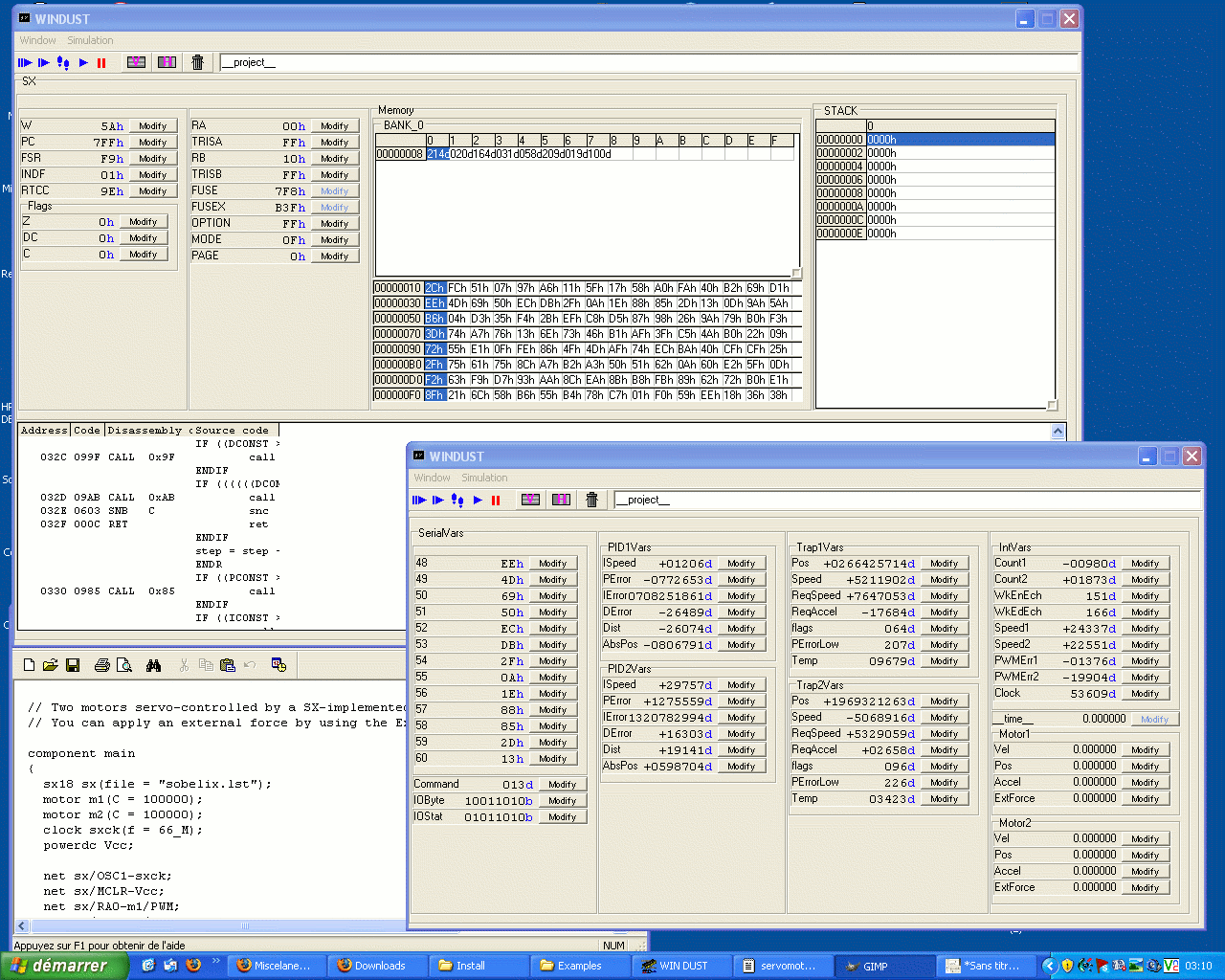Screen dimensions: 1225x980
Task: Click the footsteps step icon in the back WINDUST toolbar
Action: (x=63, y=63)
